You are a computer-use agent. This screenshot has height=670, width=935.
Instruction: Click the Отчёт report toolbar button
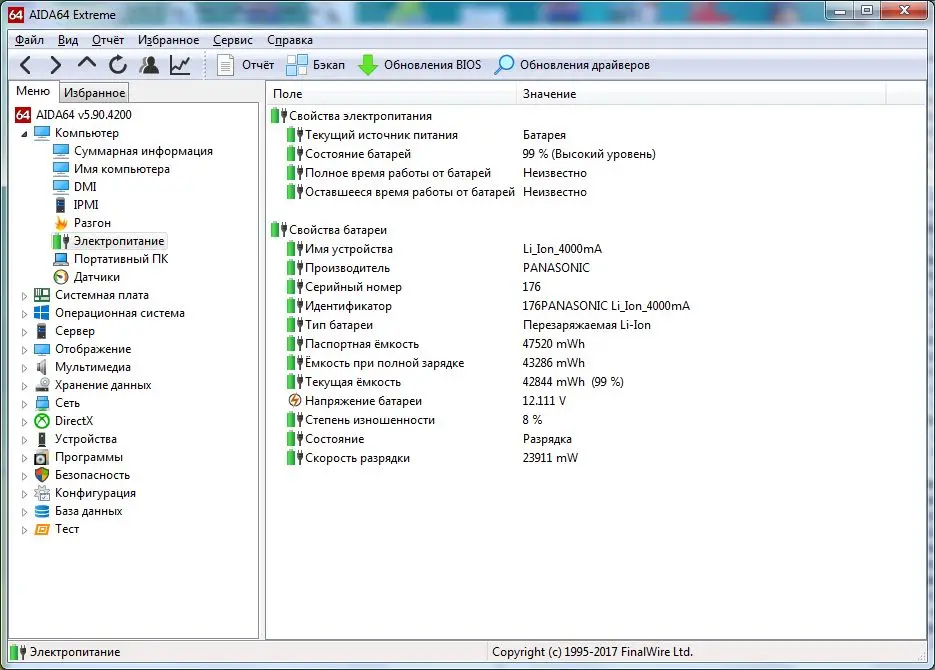click(245, 64)
